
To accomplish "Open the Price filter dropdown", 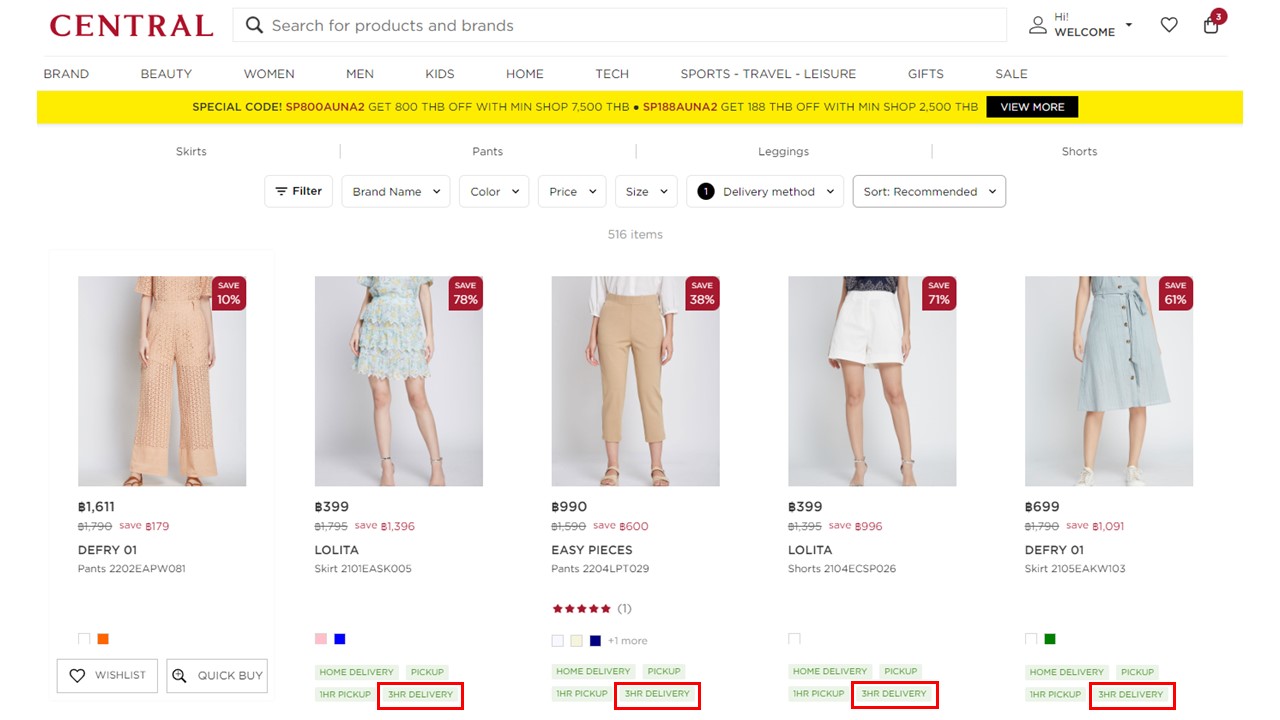I will point(572,192).
